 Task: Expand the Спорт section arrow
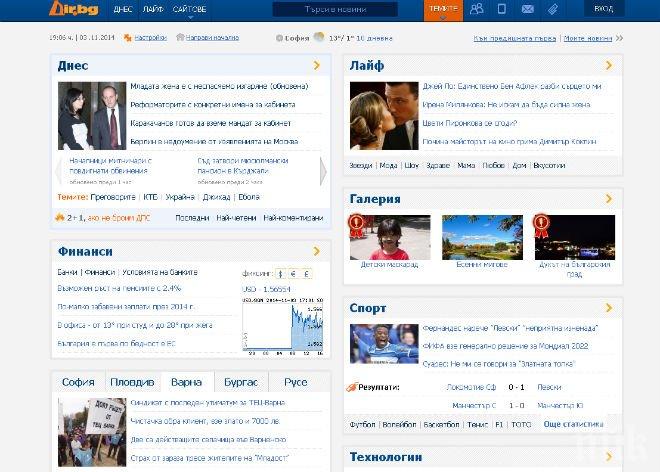coord(609,308)
